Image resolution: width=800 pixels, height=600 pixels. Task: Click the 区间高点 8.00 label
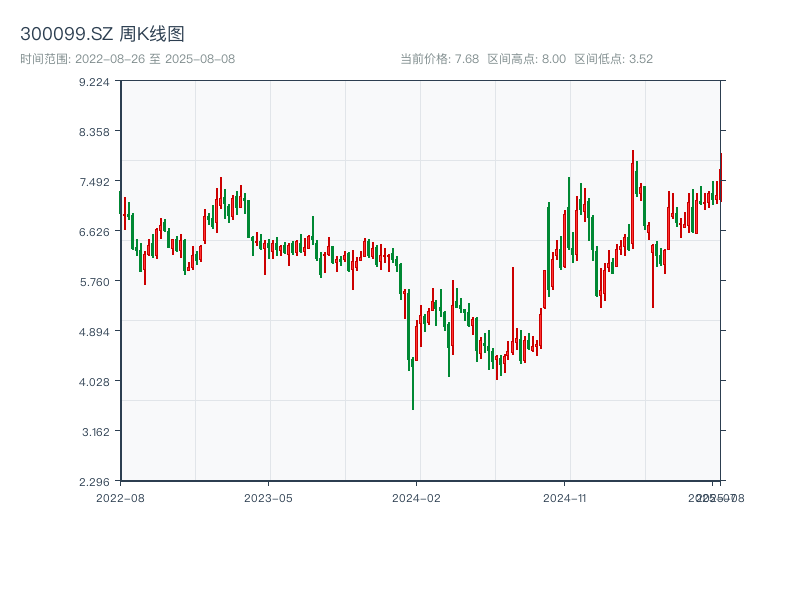point(526,59)
